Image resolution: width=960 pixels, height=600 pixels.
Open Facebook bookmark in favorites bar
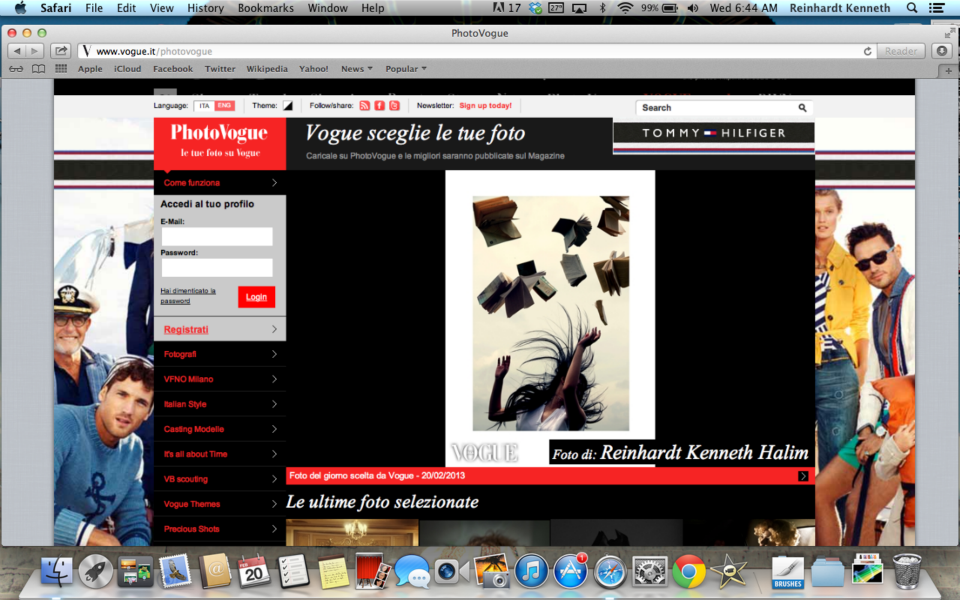173,69
